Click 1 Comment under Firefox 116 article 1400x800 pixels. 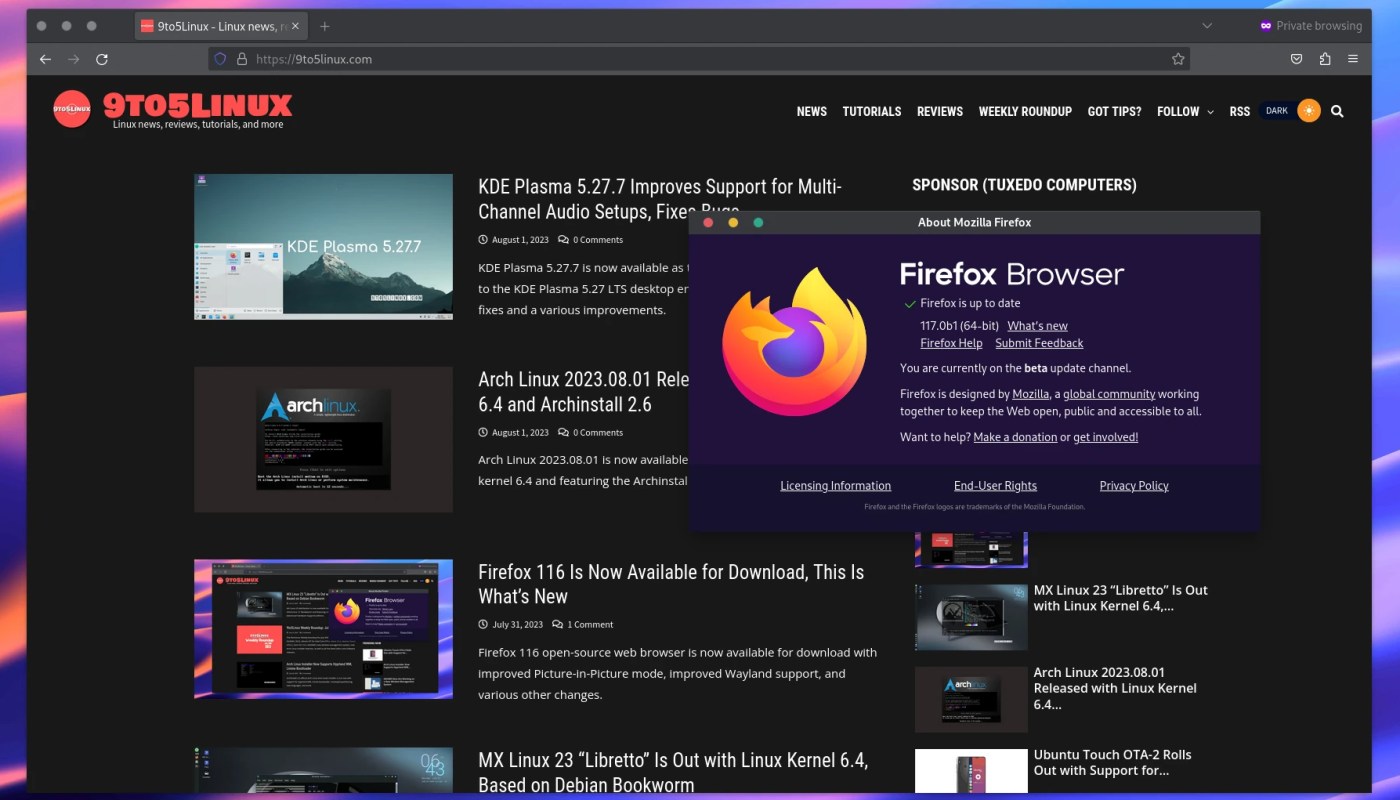click(590, 625)
